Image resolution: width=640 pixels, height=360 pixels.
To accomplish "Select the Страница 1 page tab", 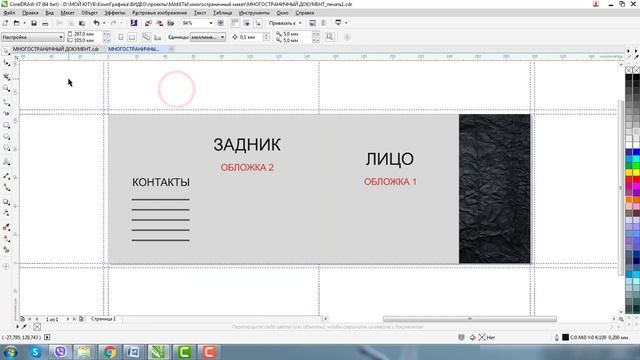I will click(103, 319).
